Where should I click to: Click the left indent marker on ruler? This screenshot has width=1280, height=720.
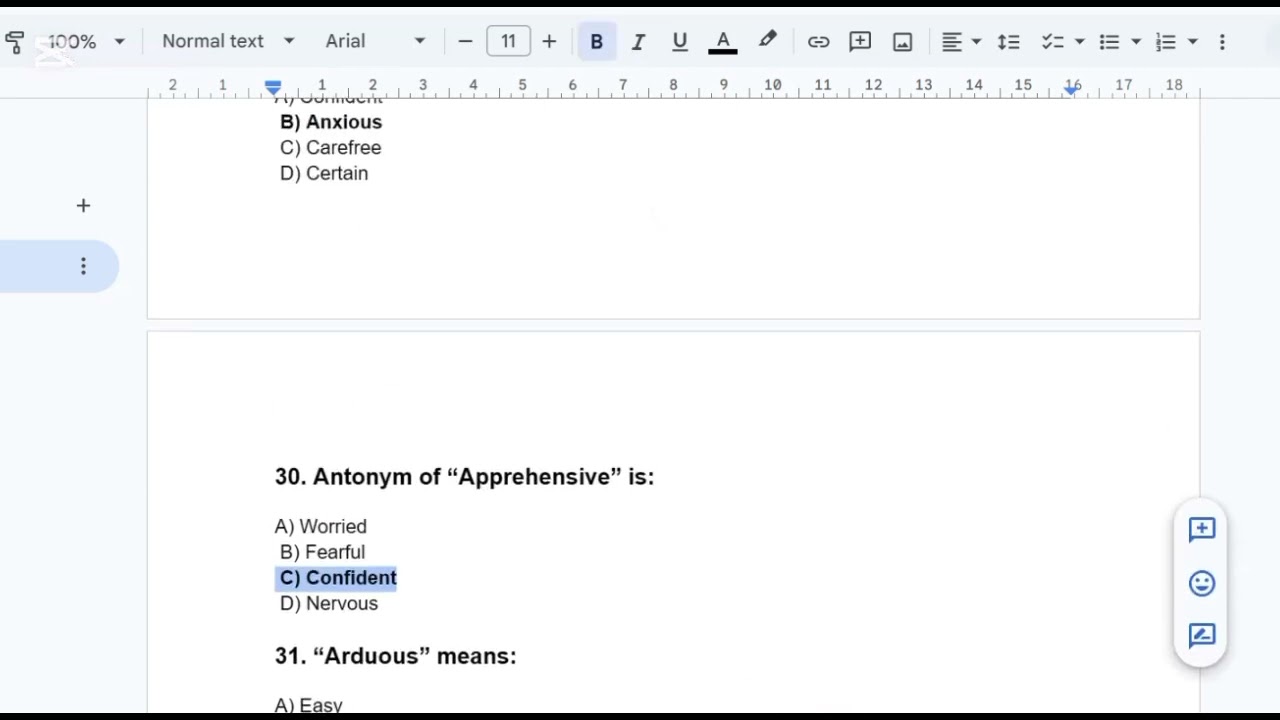(273, 88)
